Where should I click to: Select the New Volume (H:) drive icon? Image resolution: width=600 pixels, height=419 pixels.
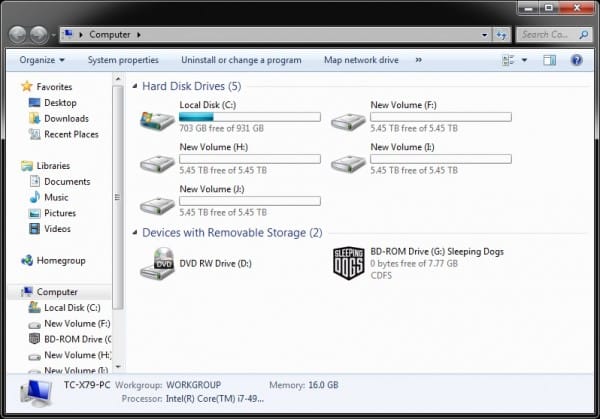pos(157,164)
